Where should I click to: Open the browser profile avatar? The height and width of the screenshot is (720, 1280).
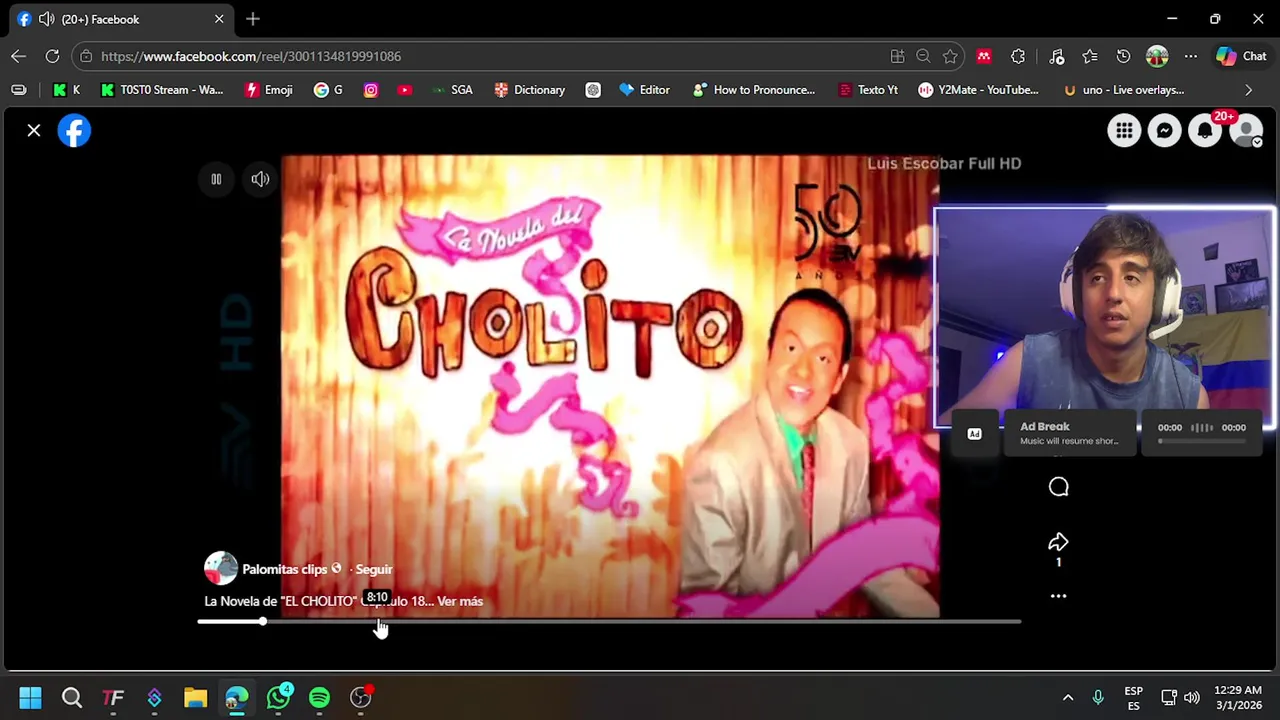click(1157, 56)
